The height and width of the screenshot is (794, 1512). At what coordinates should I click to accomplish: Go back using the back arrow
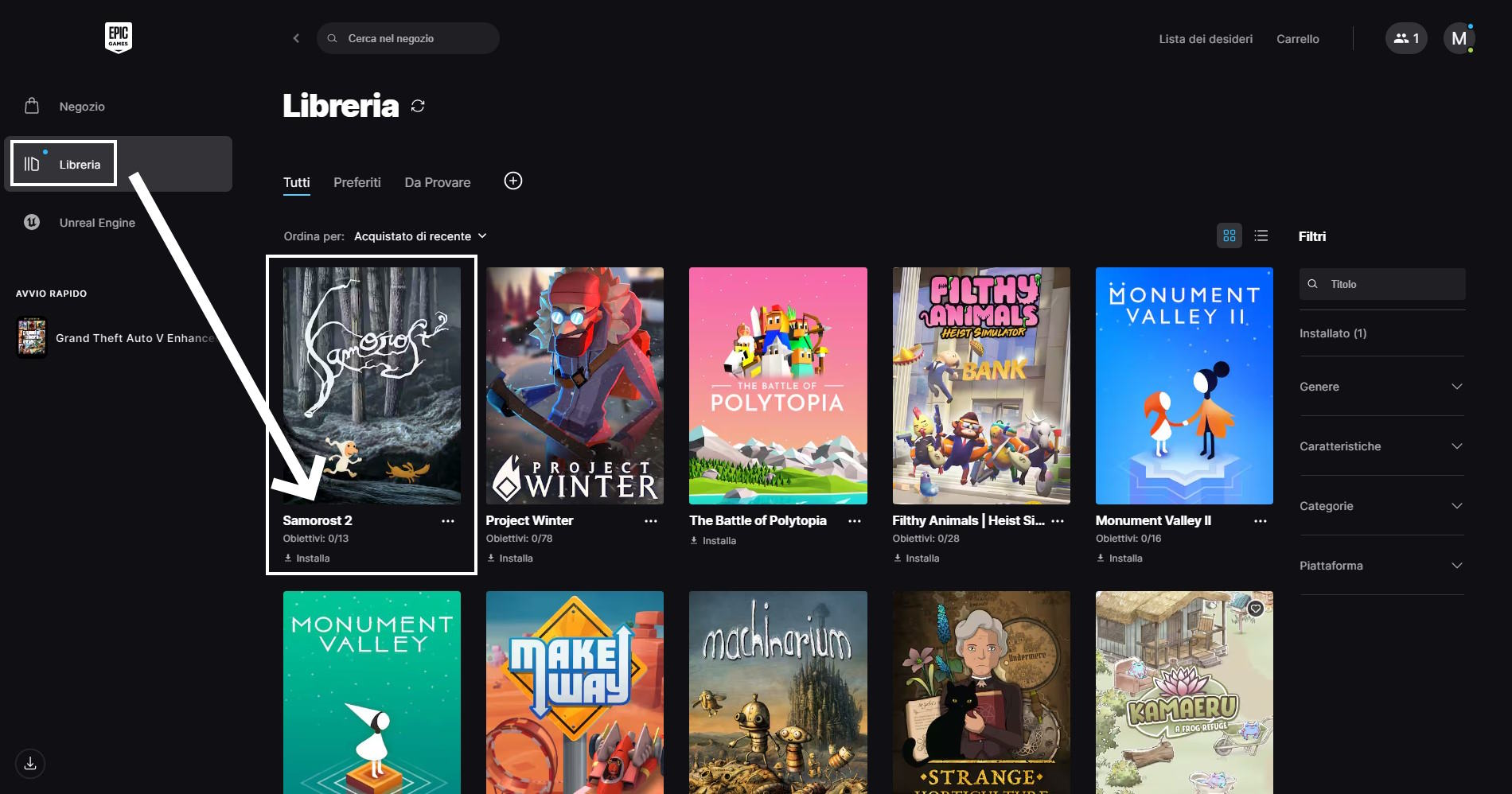click(x=296, y=38)
